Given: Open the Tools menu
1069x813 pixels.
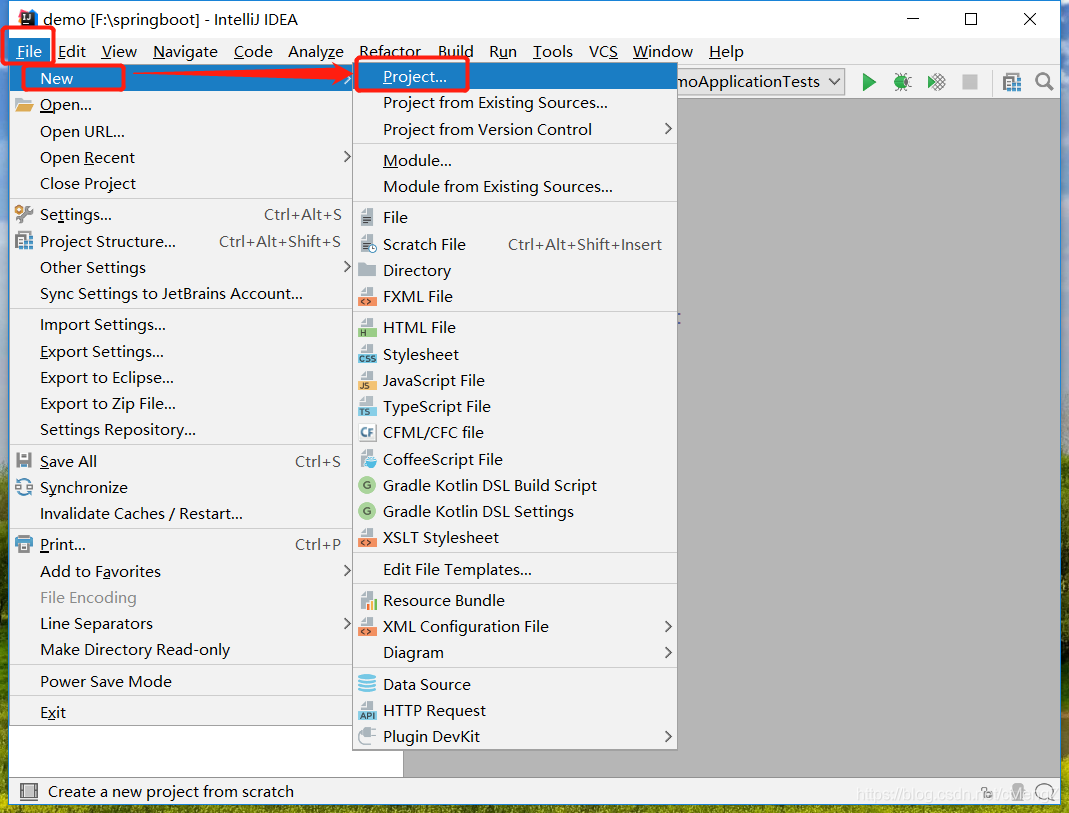Looking at the screenshot, I should click(552, 52).
